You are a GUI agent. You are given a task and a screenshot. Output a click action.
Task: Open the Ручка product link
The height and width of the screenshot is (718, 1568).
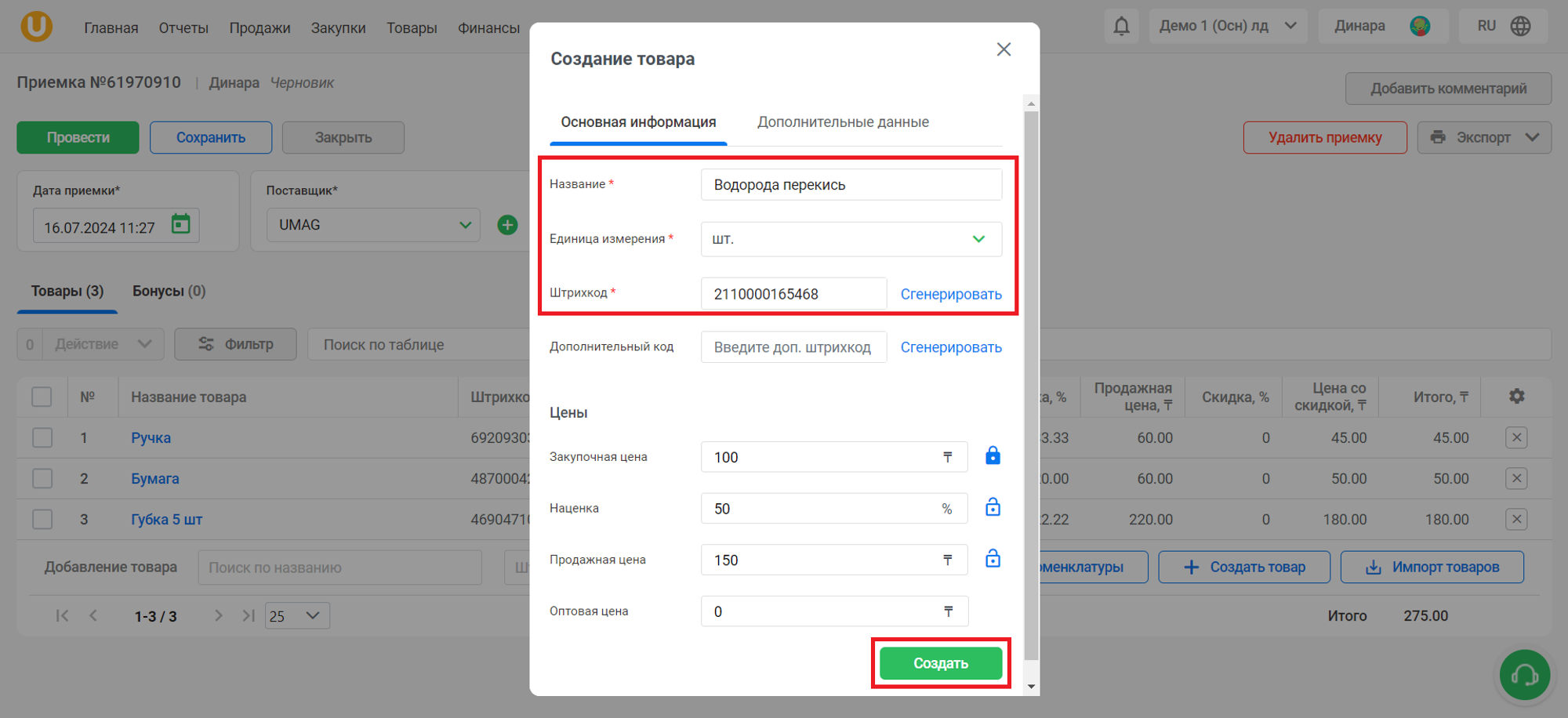click(x=151, y=437)
